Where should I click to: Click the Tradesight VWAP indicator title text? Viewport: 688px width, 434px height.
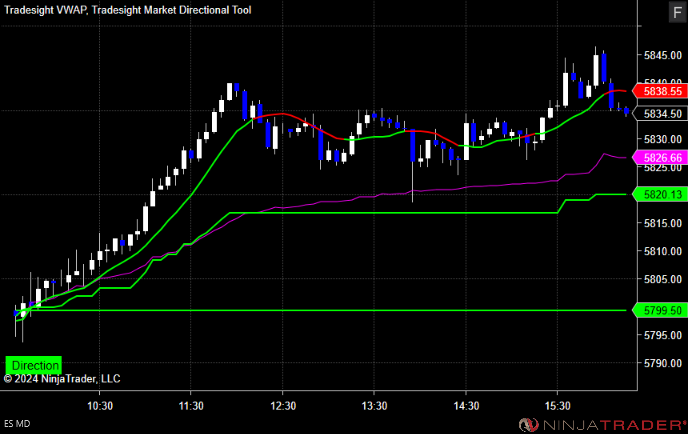(x=46, y=10)
